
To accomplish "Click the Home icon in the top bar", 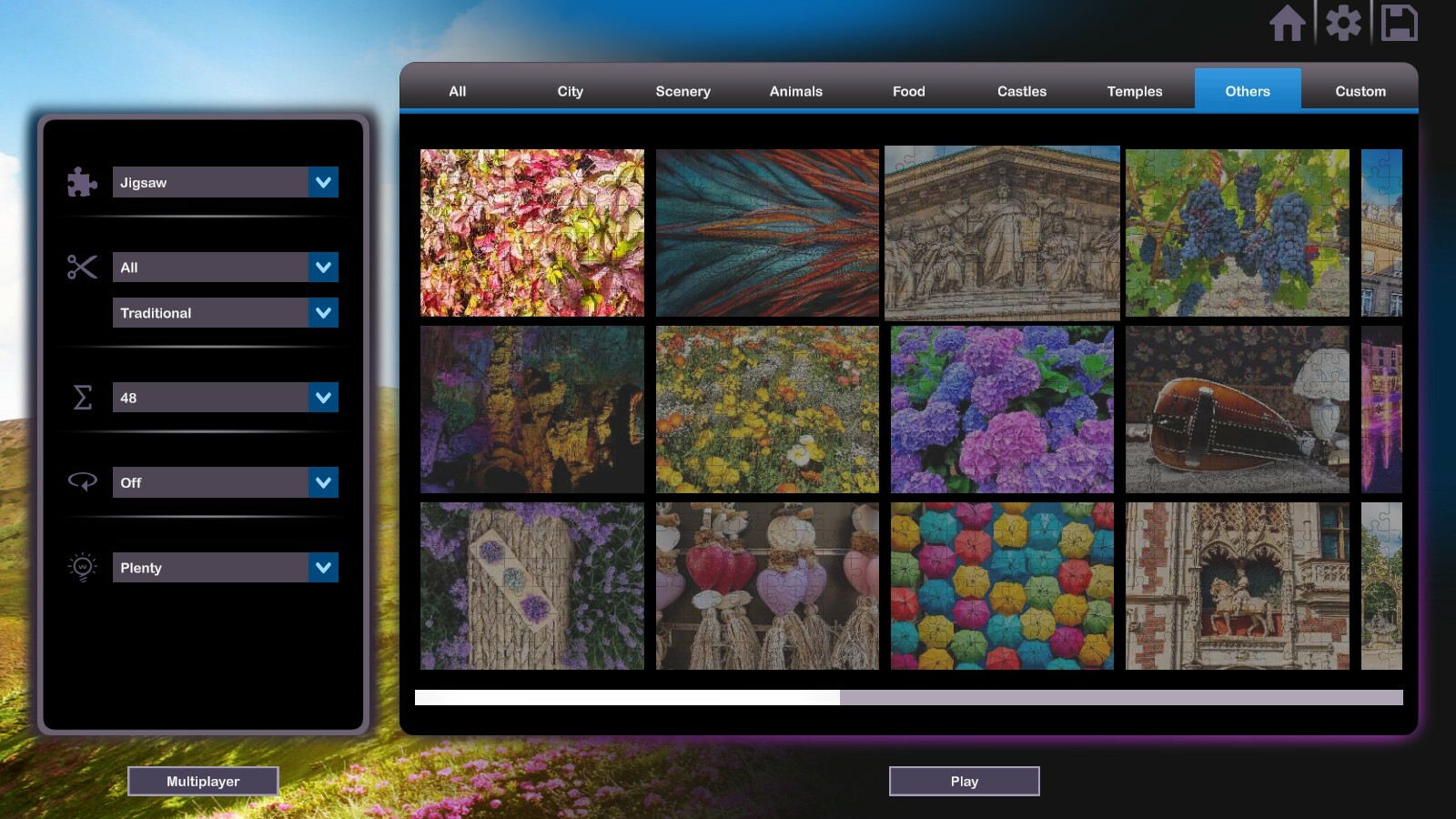I will click(1289, 25).
